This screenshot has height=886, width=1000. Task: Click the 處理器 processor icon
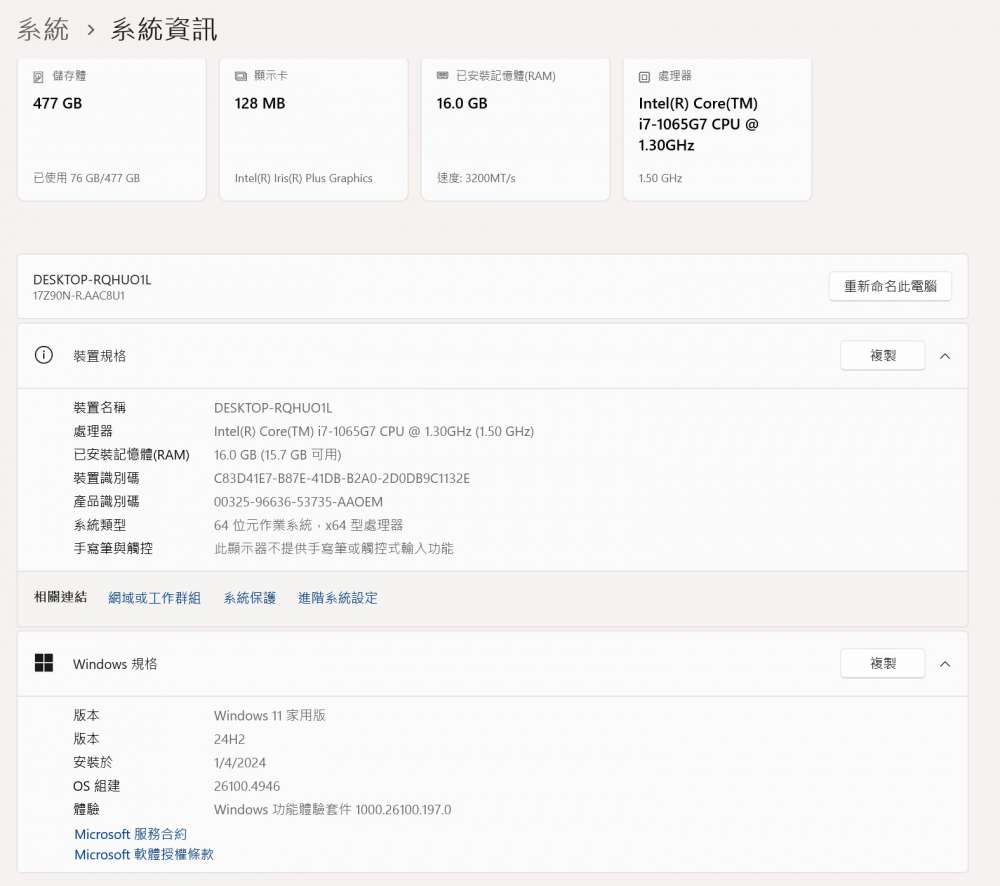click(645, 76)
